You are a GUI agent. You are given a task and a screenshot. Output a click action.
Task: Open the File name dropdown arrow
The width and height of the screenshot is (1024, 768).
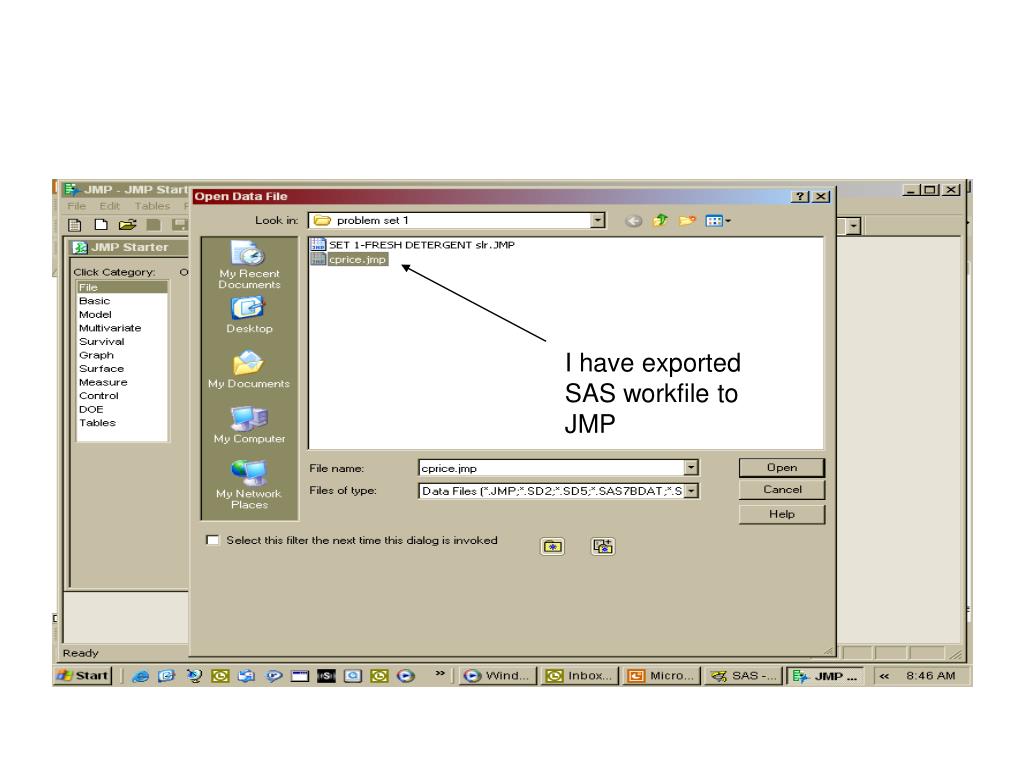[x=691, y=468]
